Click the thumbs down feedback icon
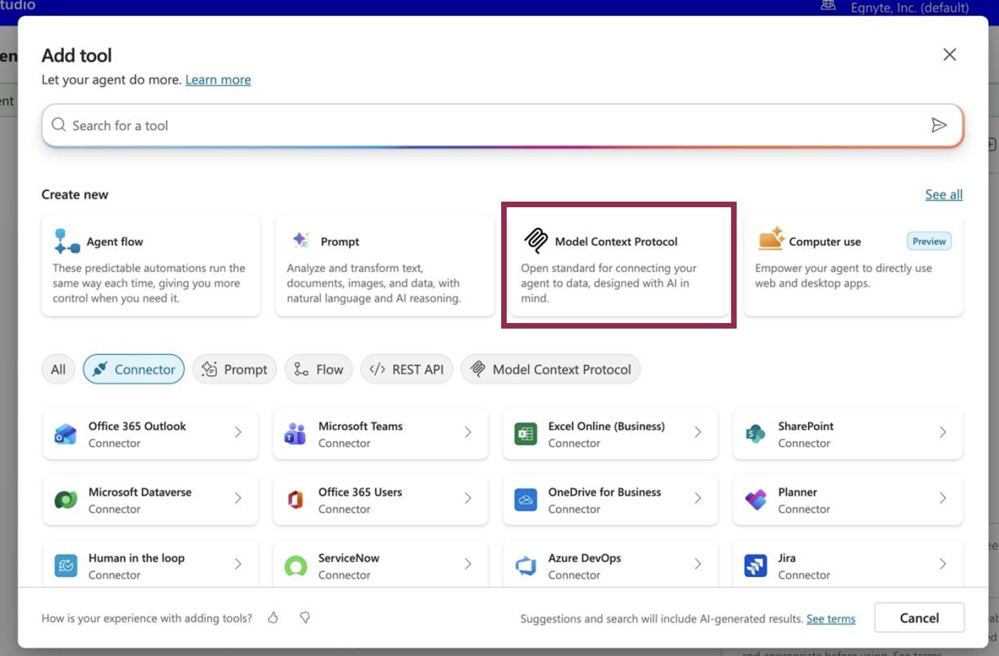 pyautogui.click(x=305, y=618)
